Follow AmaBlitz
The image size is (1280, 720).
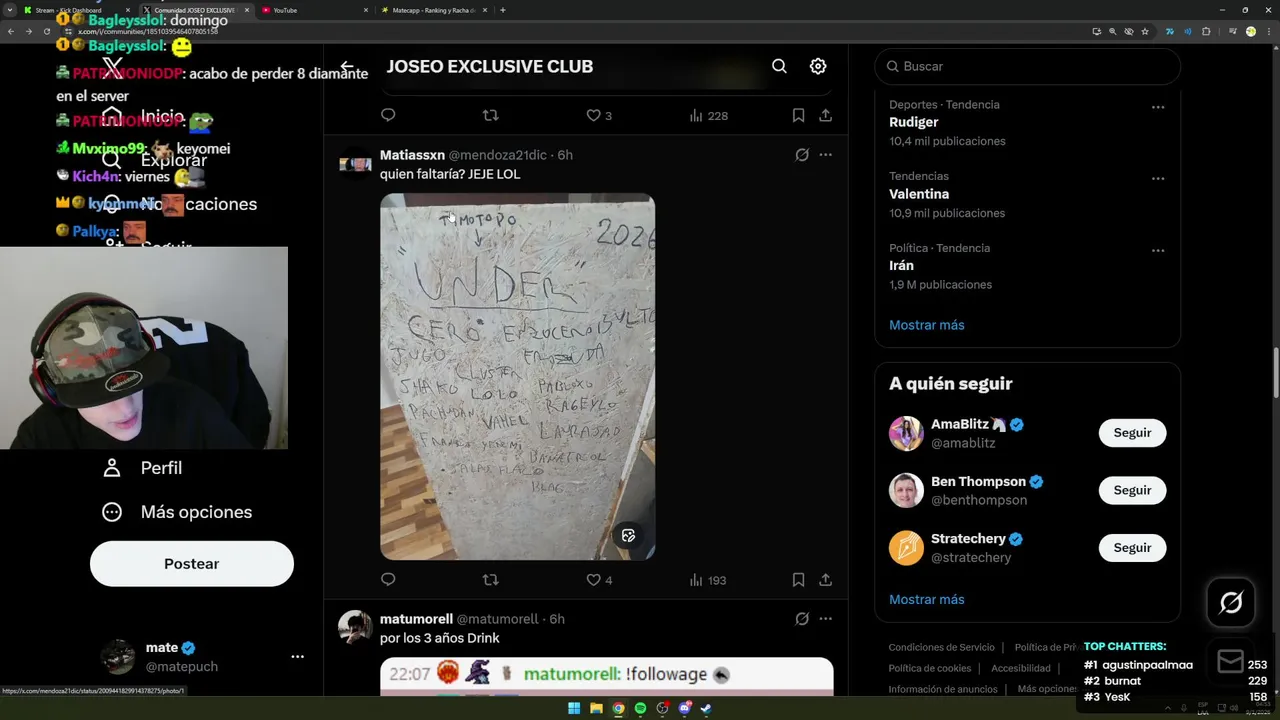1132,433
